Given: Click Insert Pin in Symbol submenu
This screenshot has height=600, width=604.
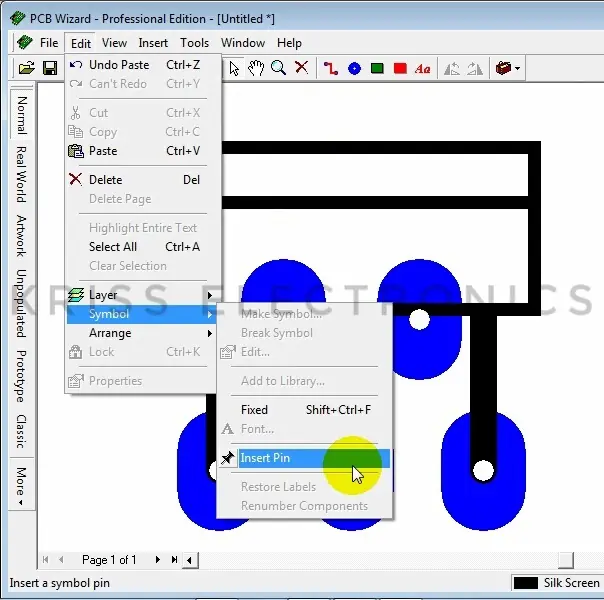Looking at the screenshot, I should tap(305, 458).
